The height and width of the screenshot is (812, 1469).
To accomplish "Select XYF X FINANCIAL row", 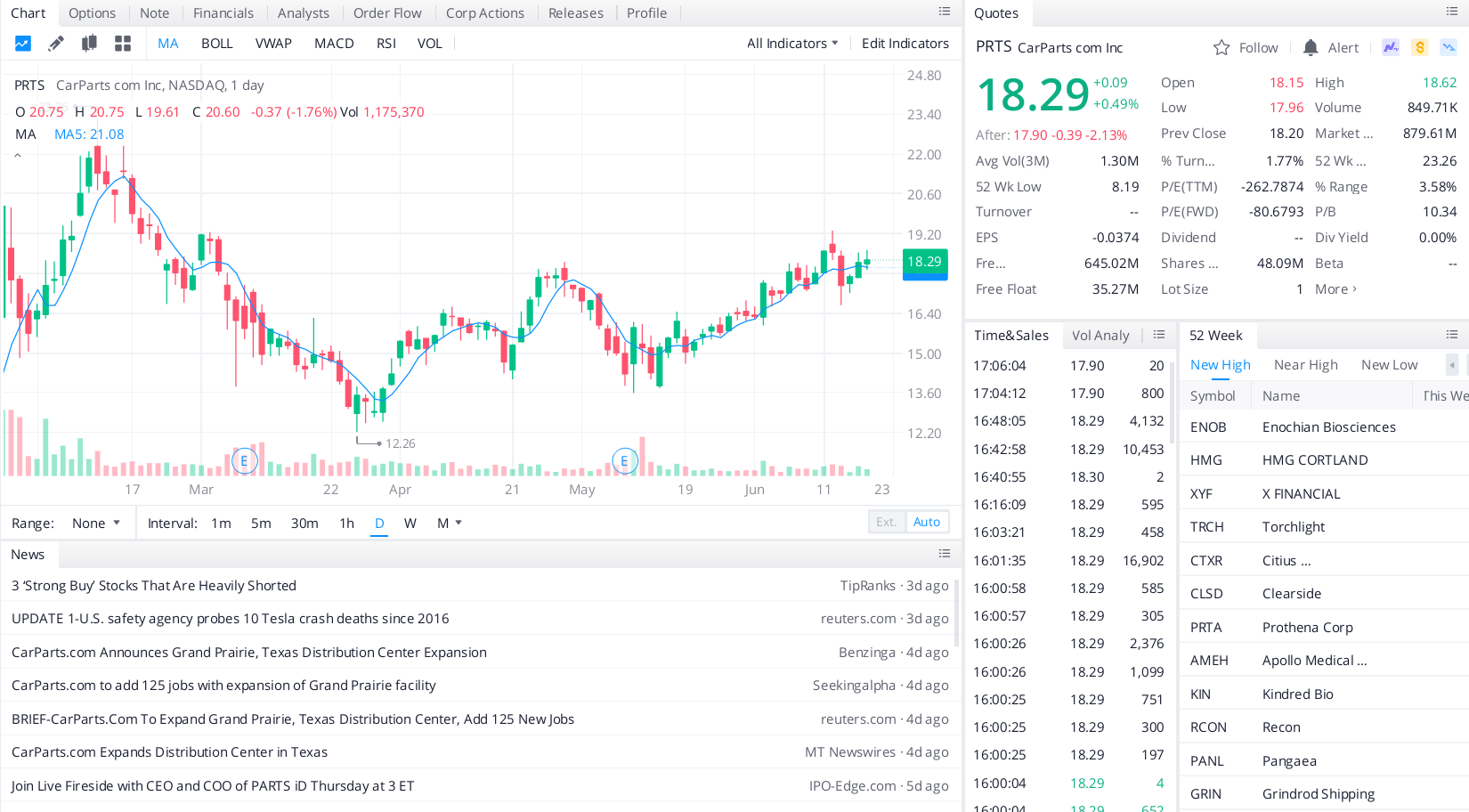I will (x=1324, y=494).
